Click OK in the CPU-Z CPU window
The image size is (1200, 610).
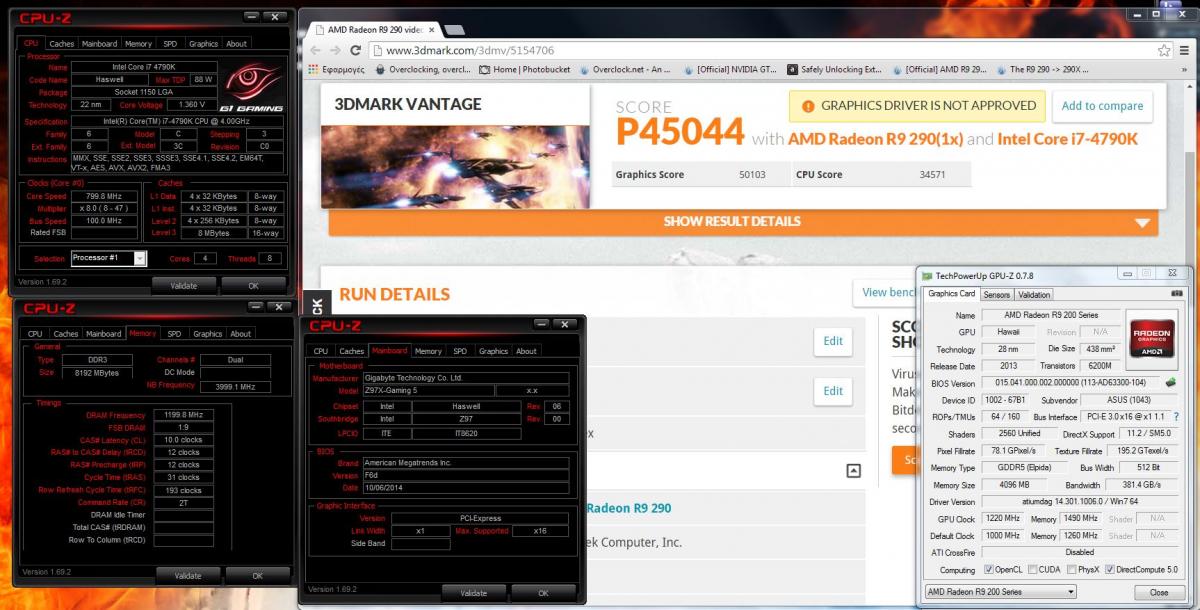click(x=254, y=285)
